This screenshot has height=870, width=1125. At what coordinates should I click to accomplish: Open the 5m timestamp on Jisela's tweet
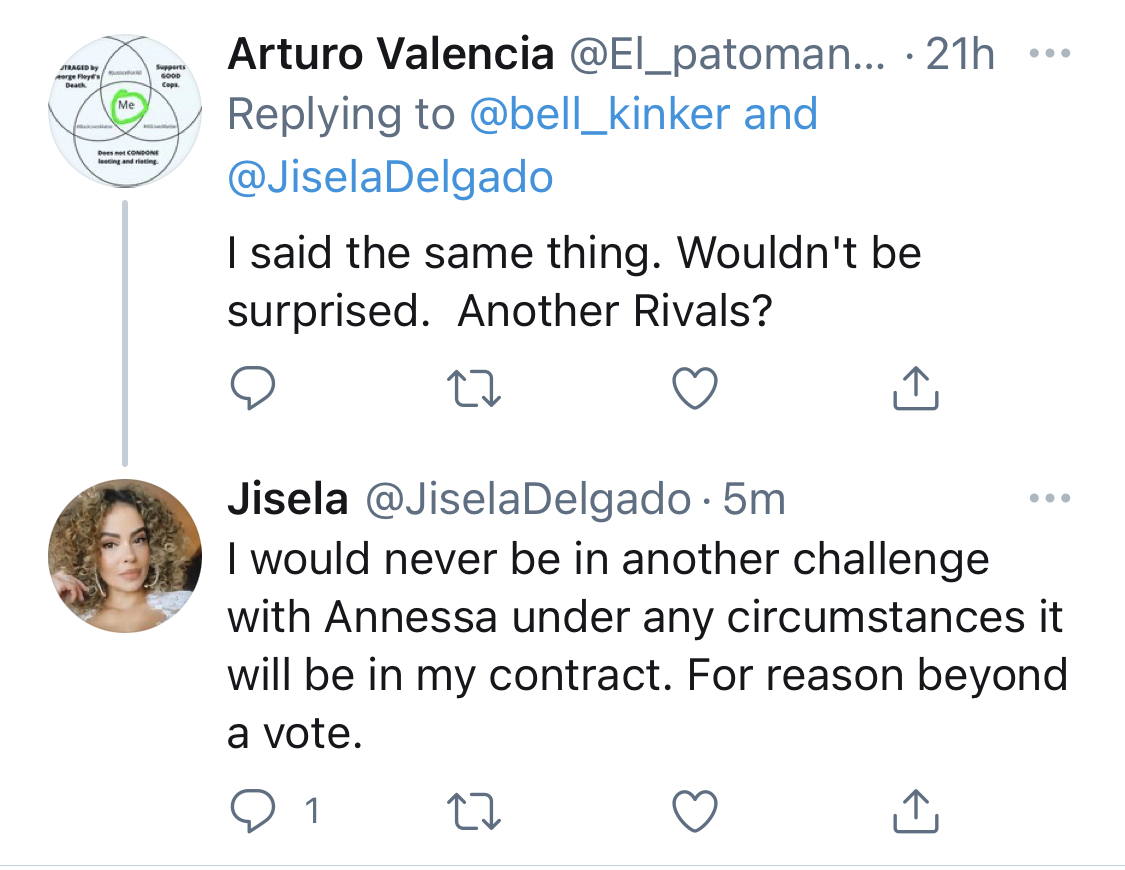point(754,498)
